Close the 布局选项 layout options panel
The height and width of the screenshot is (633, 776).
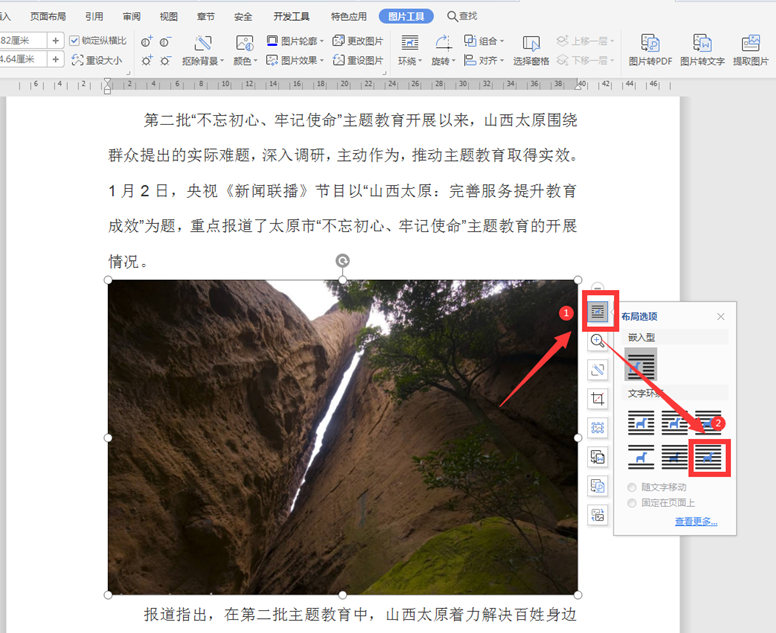721,316
